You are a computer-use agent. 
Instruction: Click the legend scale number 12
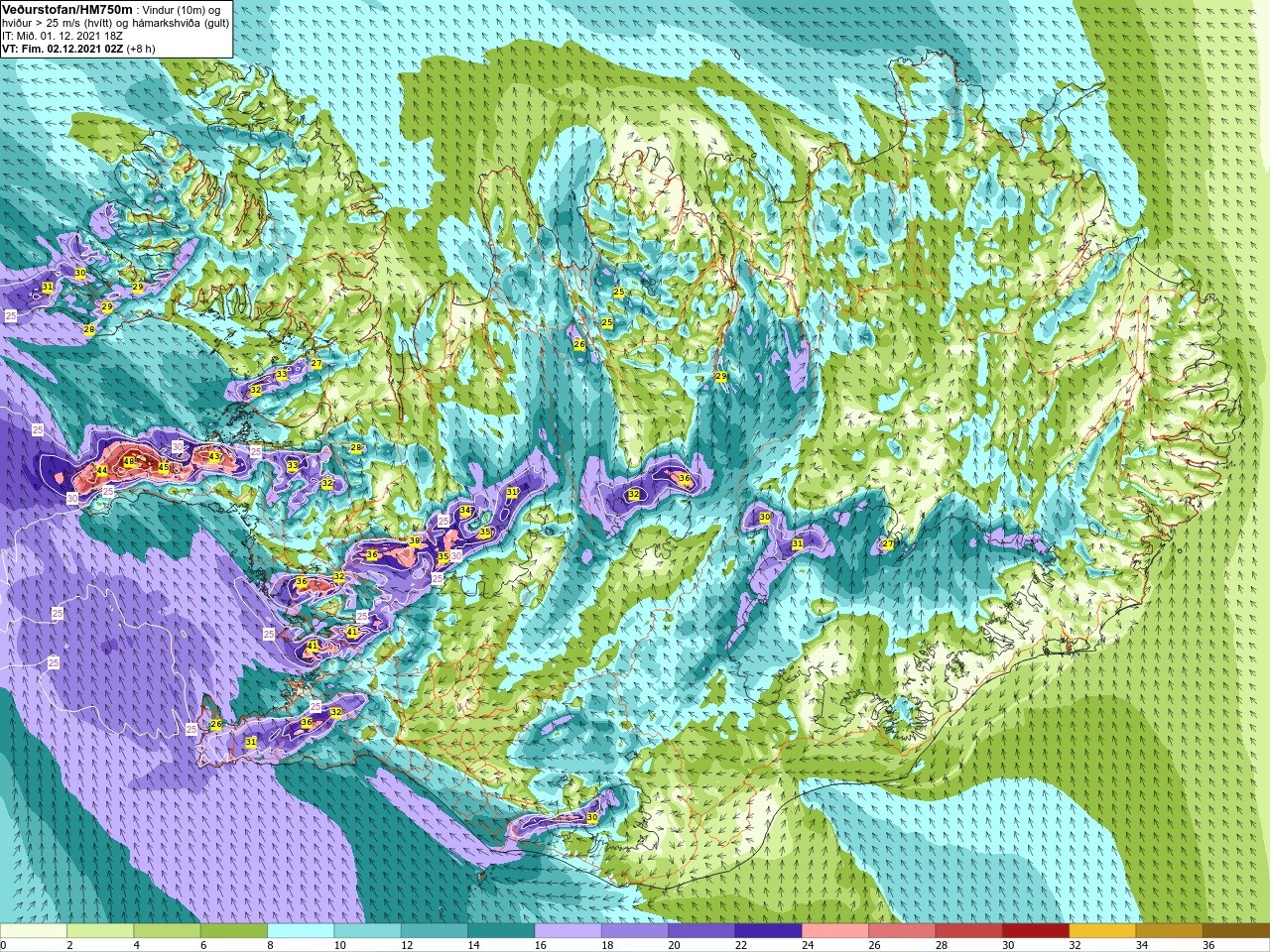tap(407, 945)
